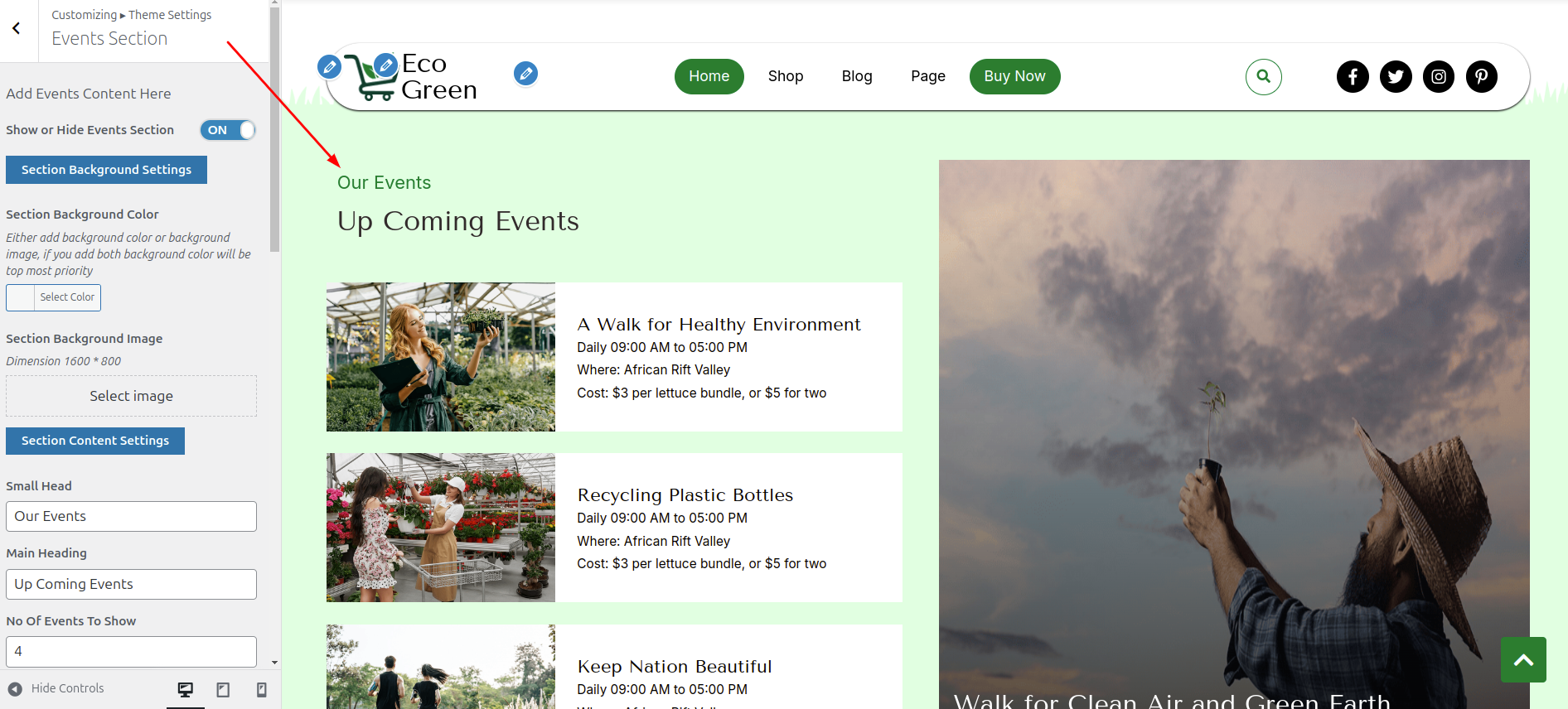The image size is (1568, 709).
Task: Click the Eco Green cart logo
Action: pos(370,78)
